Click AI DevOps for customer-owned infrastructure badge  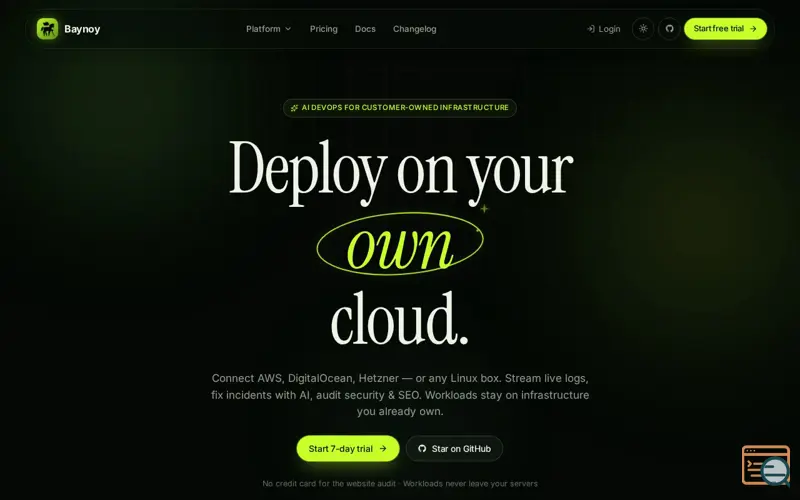tap(399, 108)
